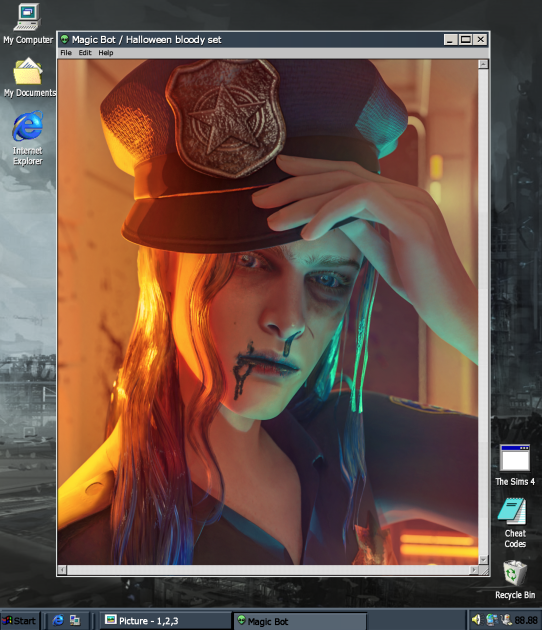Open the File menu
This screenshot has width=542, height=630.
tap(66, 53)
